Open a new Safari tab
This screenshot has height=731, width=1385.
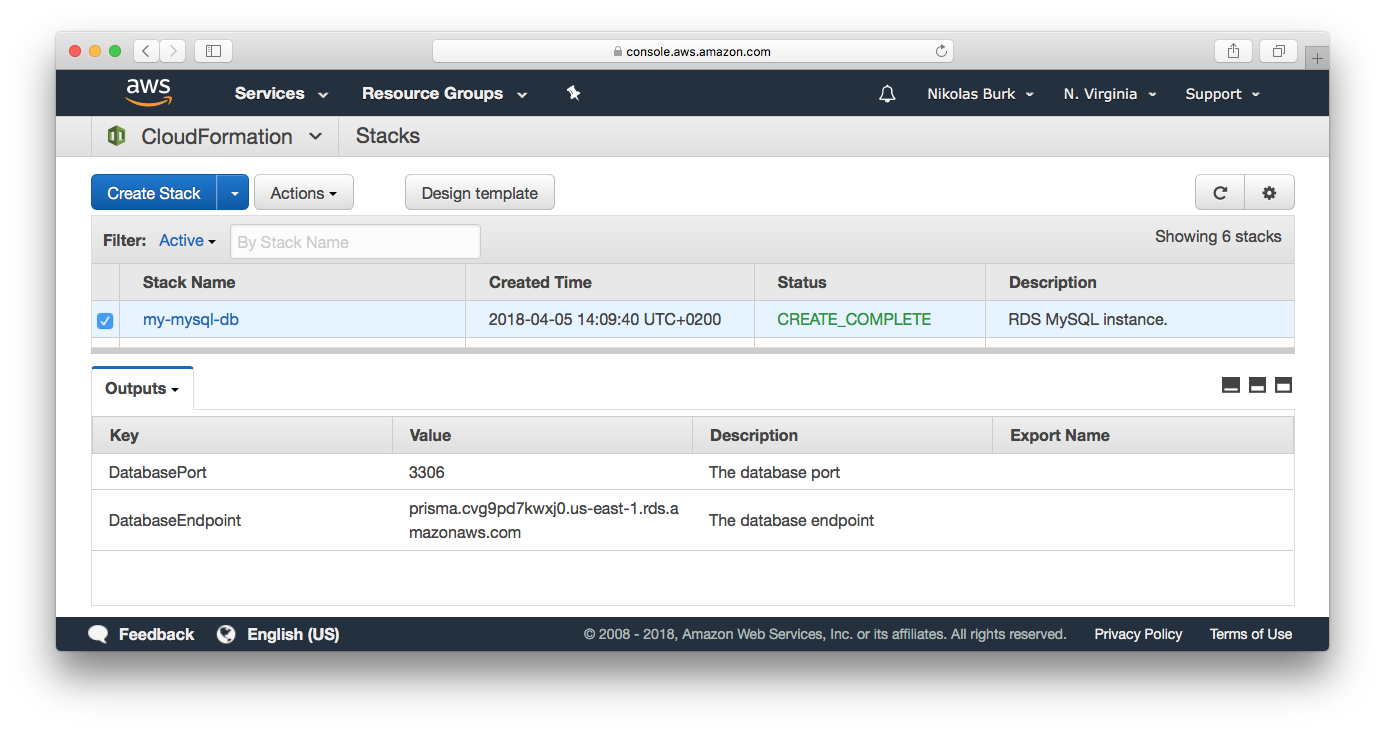(1317, 58)
